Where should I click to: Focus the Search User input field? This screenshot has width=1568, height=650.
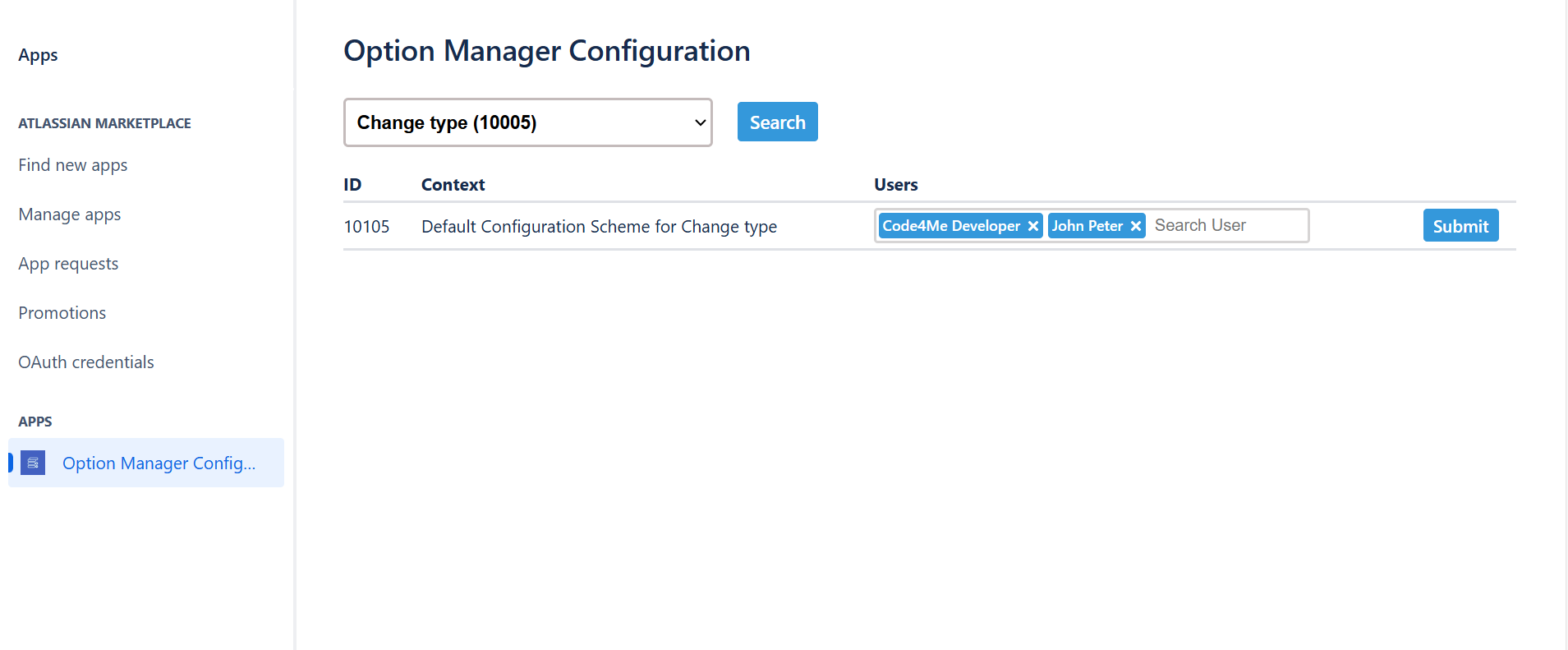tap(1227, 226)
